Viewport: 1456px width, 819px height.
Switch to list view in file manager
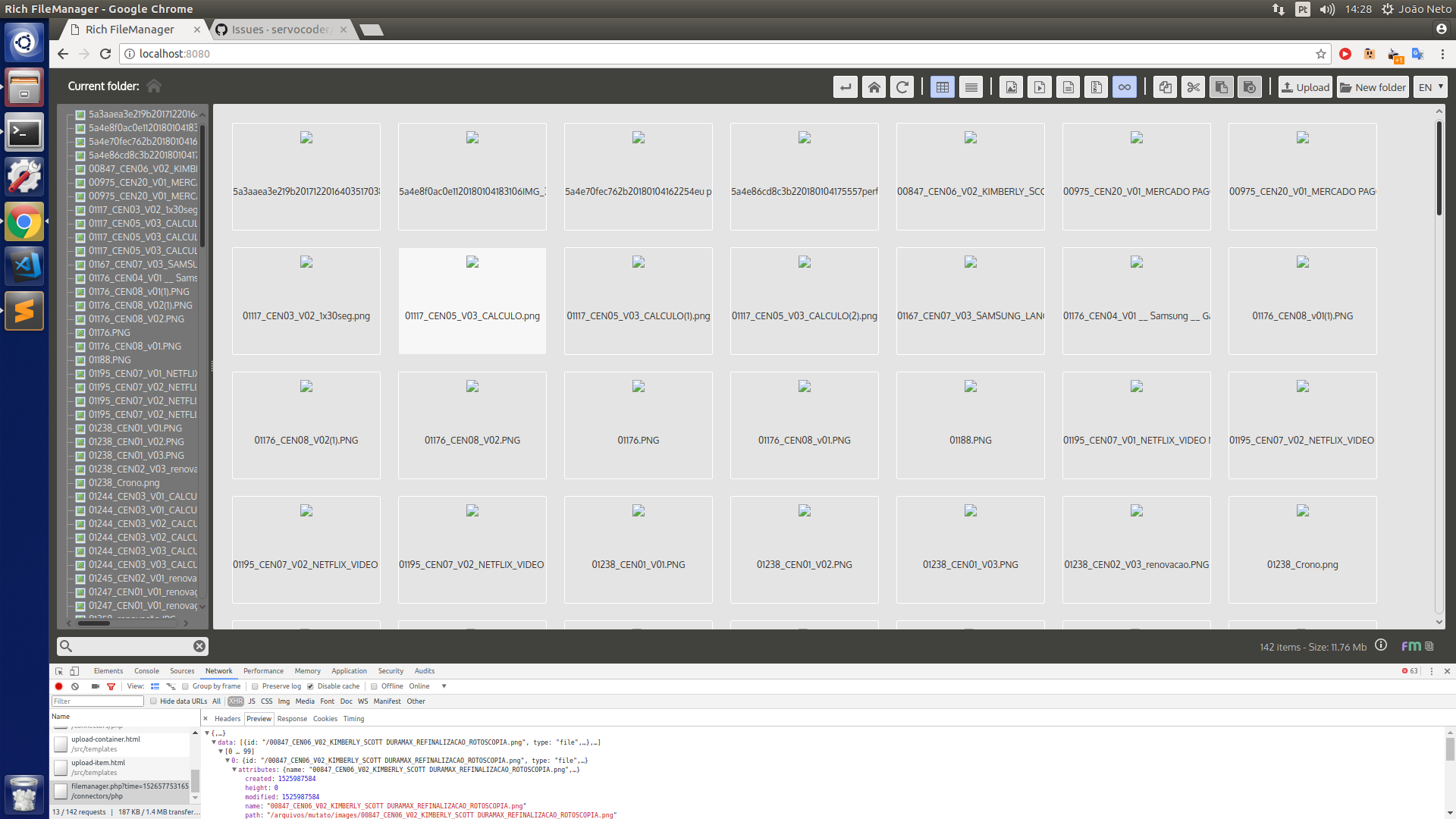971,86
